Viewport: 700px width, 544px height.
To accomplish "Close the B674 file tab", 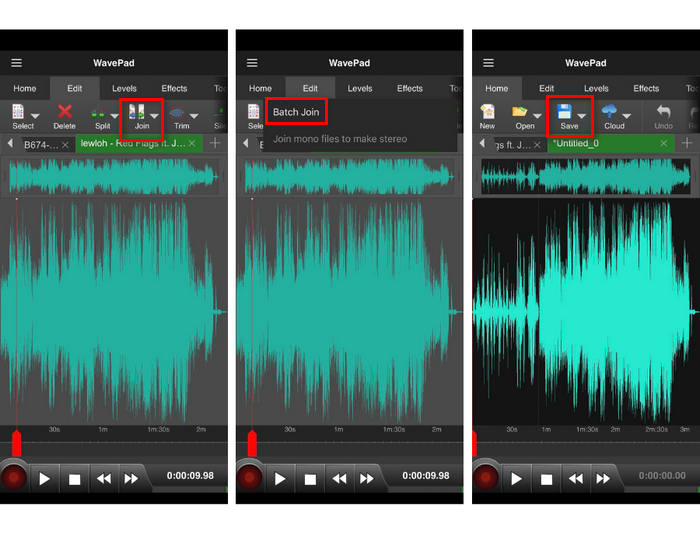I will coord(66,145).
